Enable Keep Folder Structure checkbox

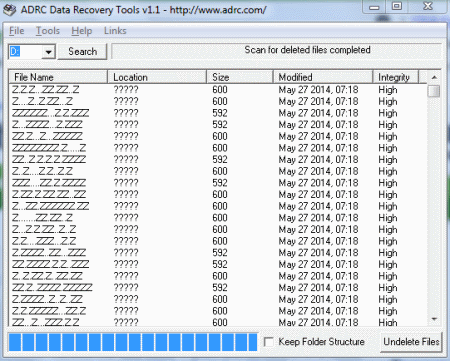pos(269,342)
